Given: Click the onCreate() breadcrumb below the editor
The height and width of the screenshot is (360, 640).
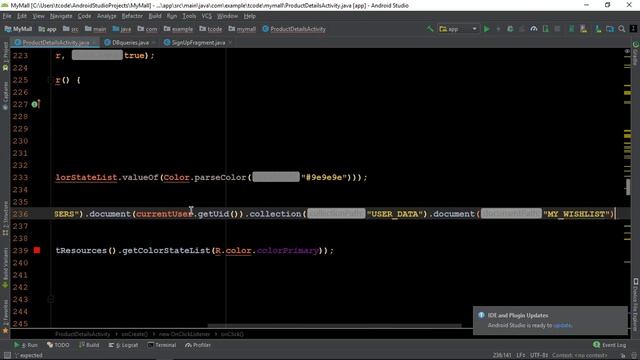Looking at the screenshot, I should [135, 334].
